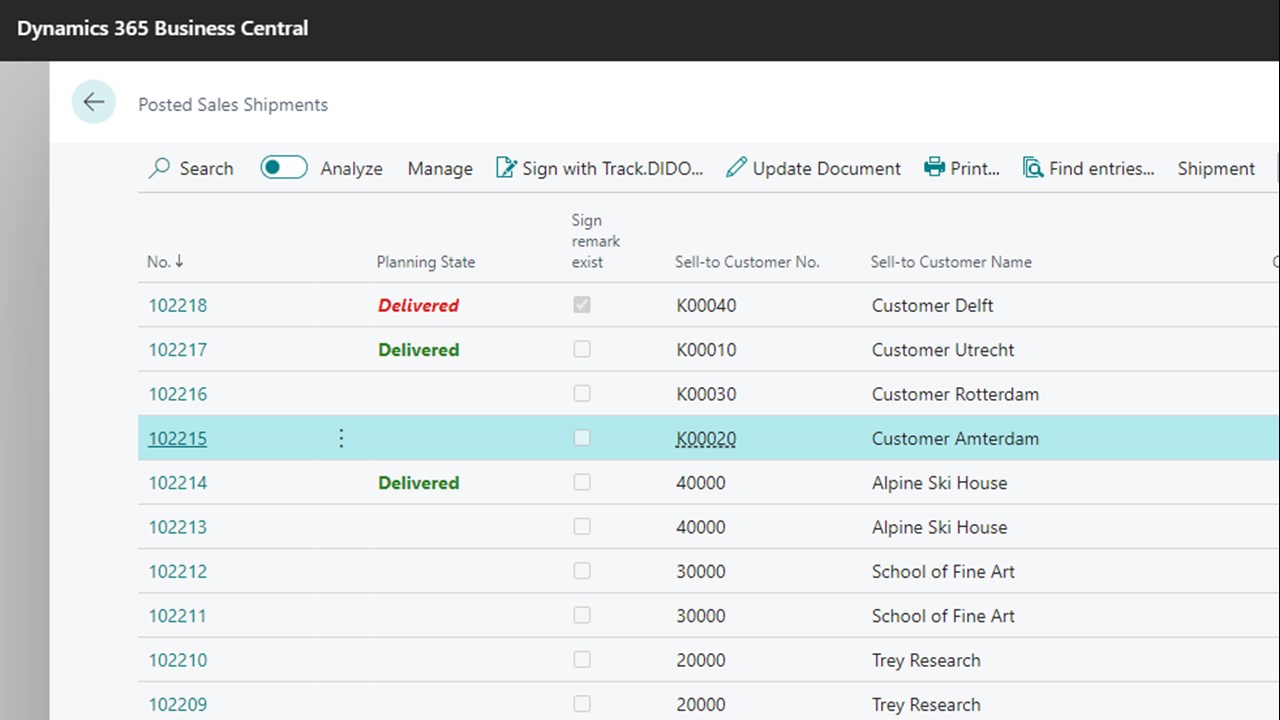The height and width of the screenshot is (720, 1280).
Task: Click the Find entries icon
Action: [1033, 168]
